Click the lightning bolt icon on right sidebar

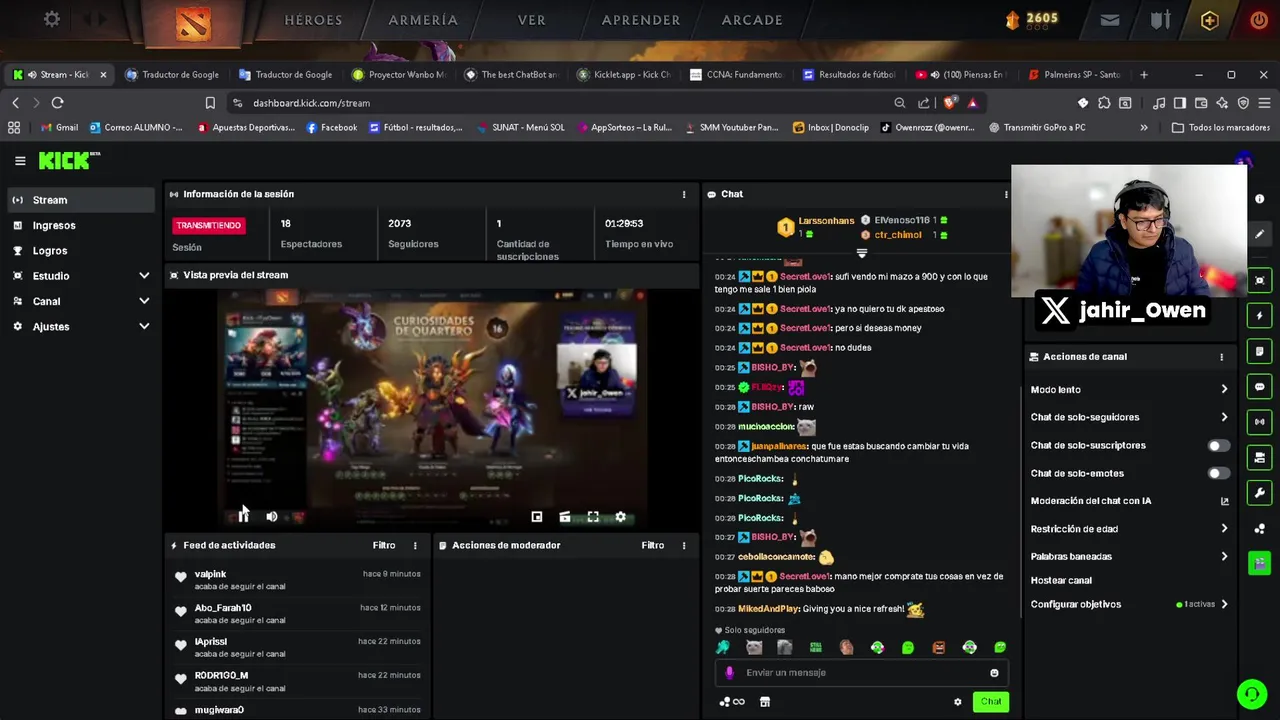pyautogui.click(x=1260, y=316)
